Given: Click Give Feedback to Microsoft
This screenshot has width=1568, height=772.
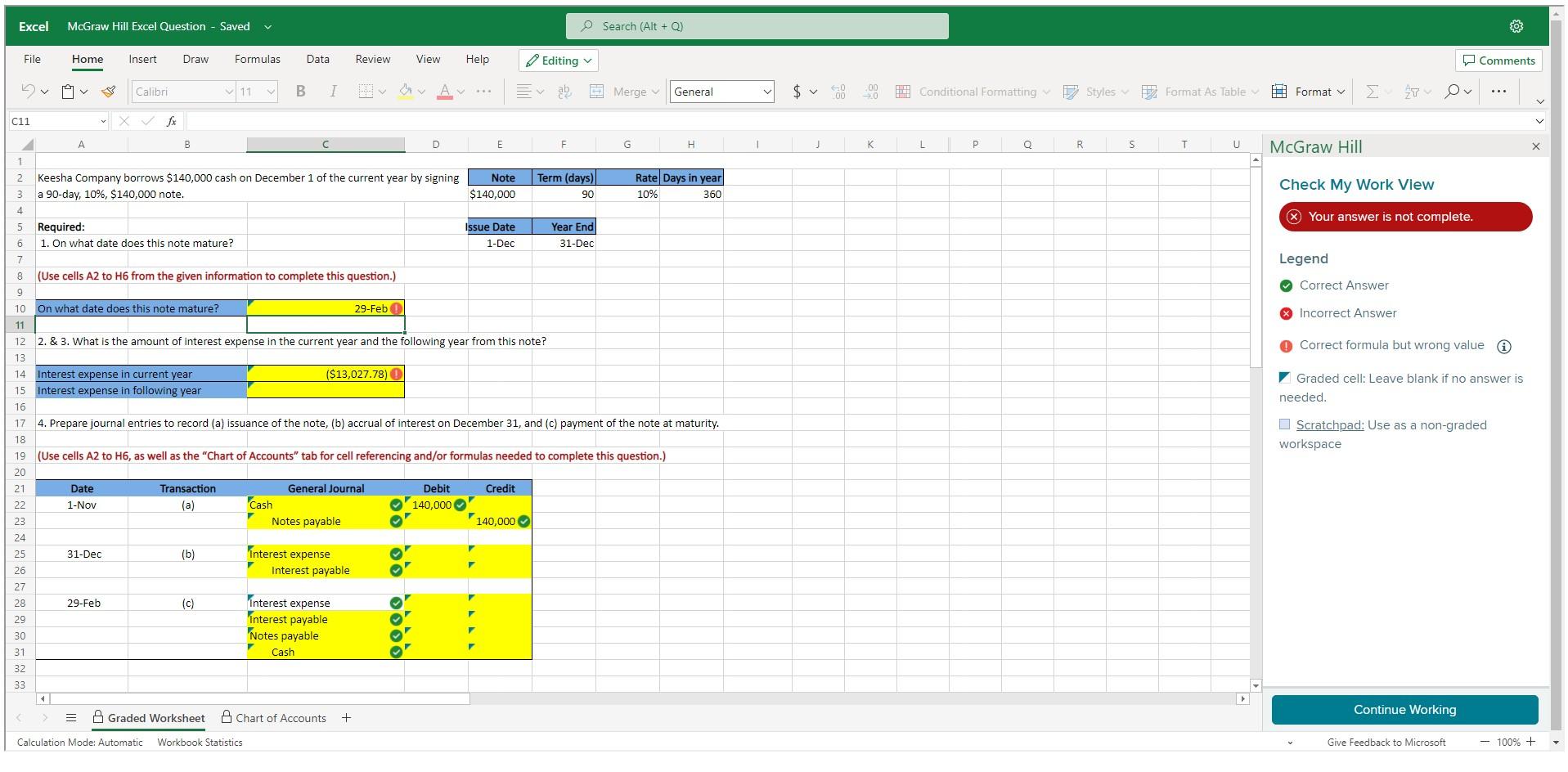Looking at the screenshot, I should 1386,743.
